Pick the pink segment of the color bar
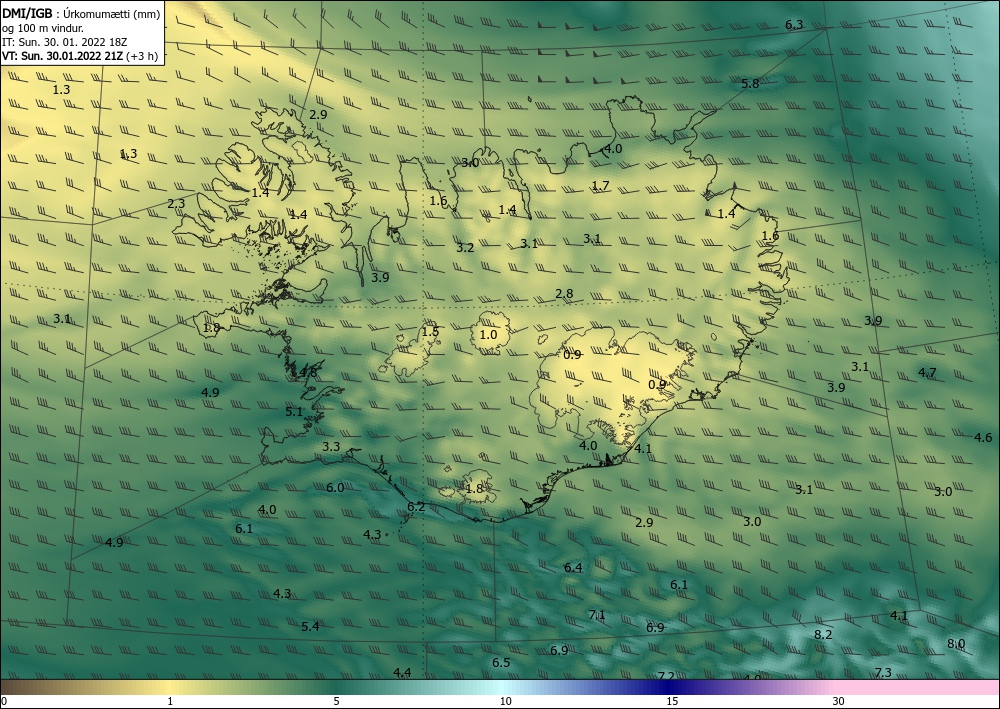Viewport: 1000px width, 709px height. click(918, 688)
